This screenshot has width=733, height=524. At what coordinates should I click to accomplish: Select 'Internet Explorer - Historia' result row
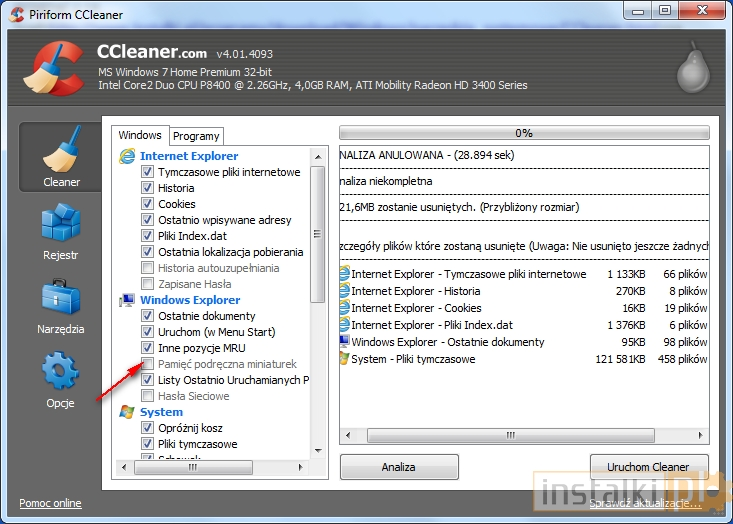(x=524, y=291)
